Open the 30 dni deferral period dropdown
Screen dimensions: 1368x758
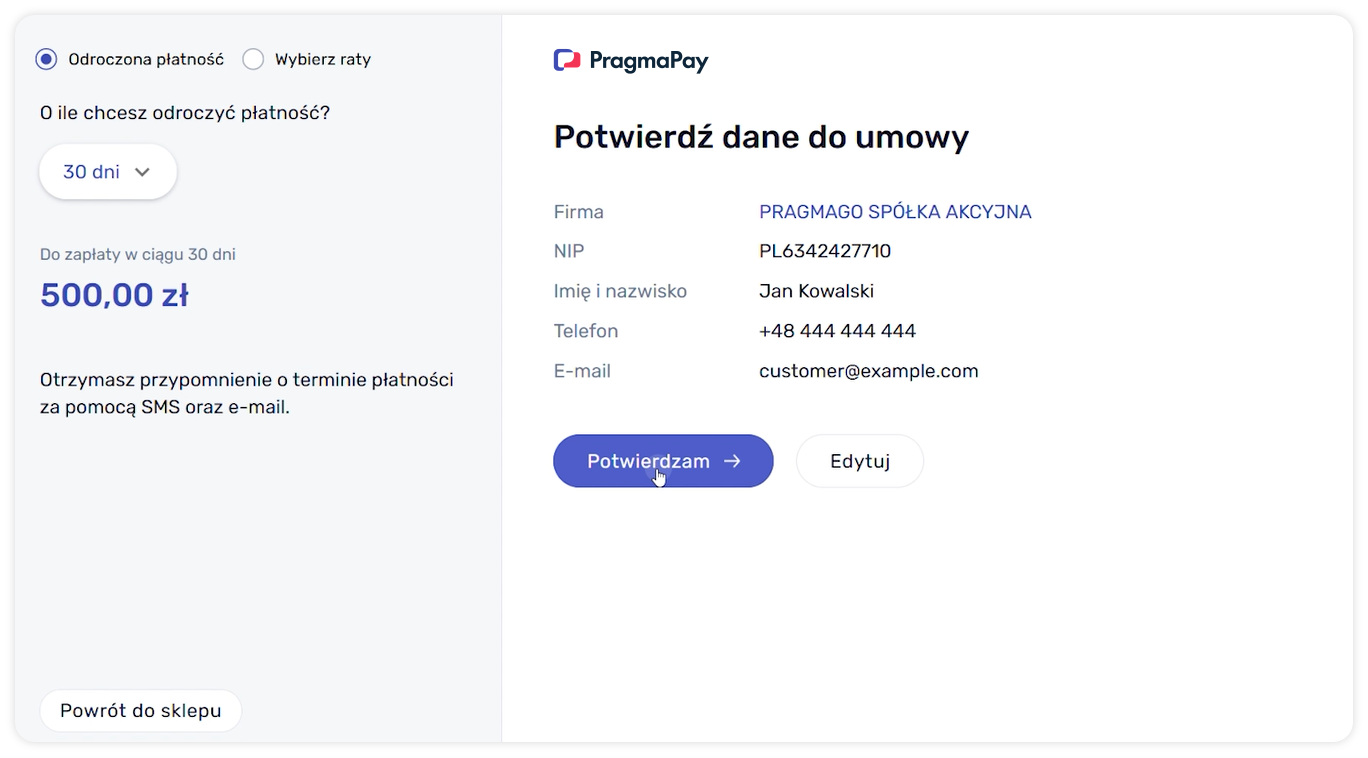click(107, 172)
